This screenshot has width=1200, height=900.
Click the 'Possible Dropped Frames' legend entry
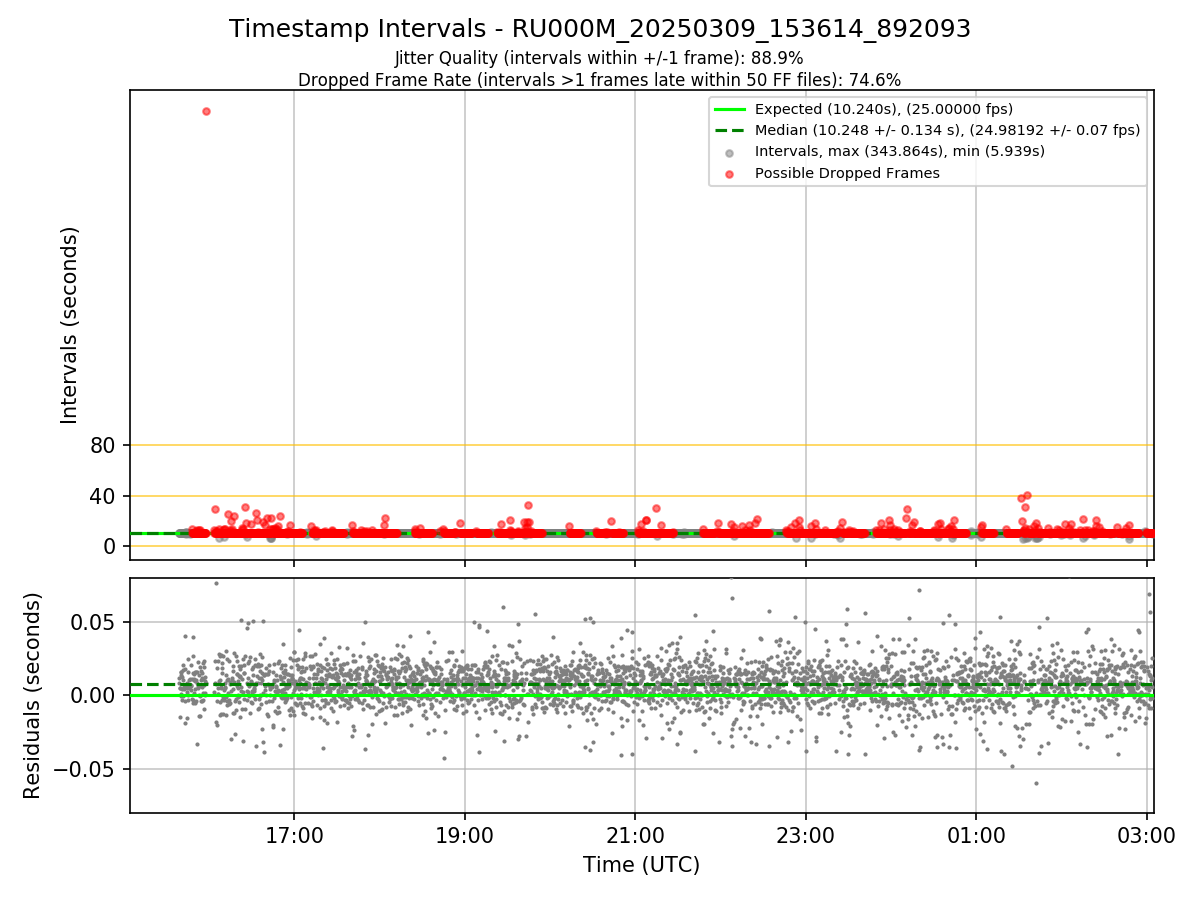847,173
